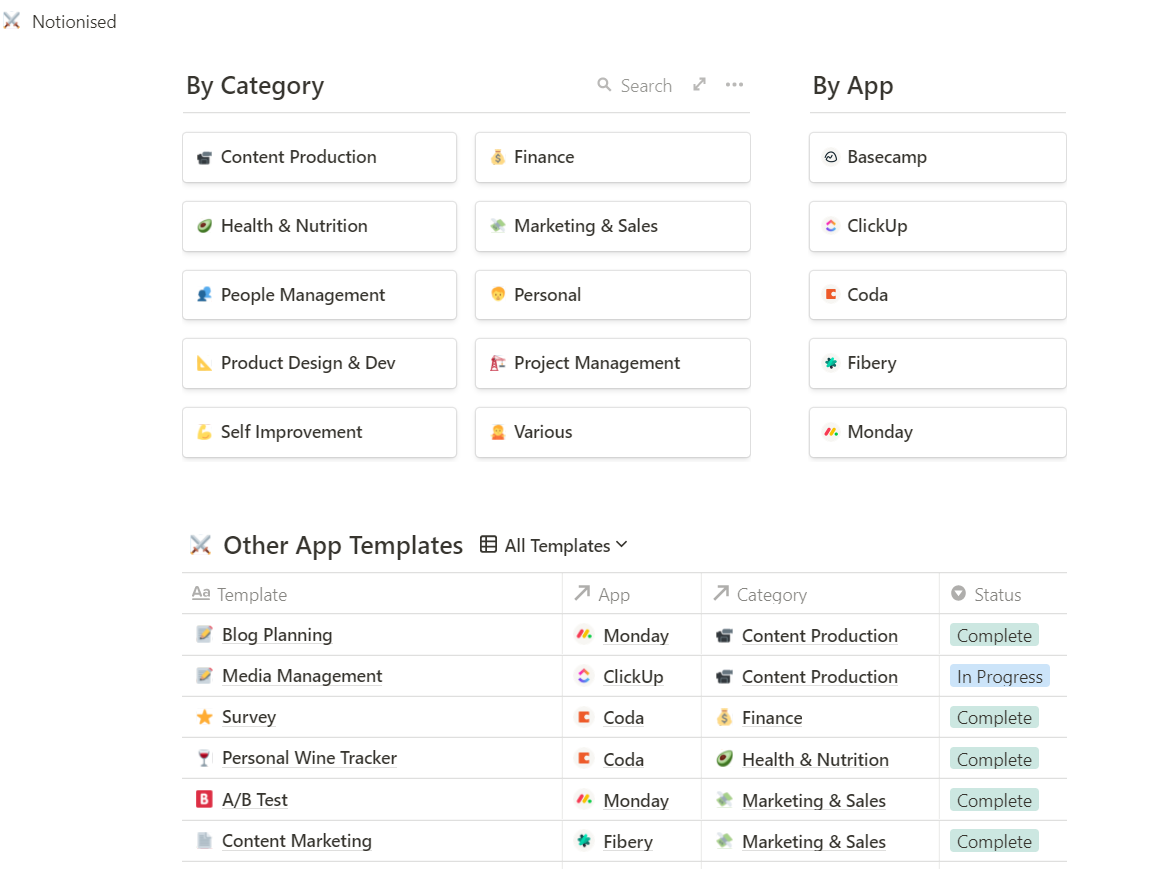Screen dimensions: 1161x869
Task: Click the money bag icon on Finance card
Action: [x=498, y=157]
